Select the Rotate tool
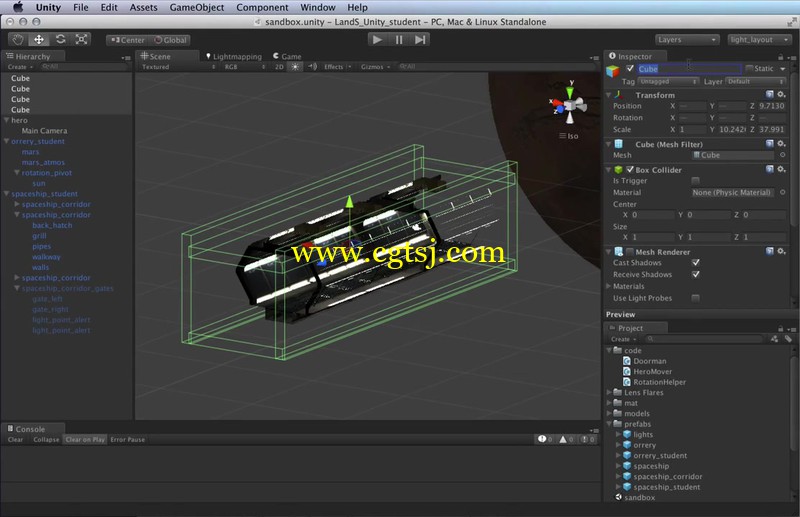This screenshot has height=517, width=800. 60,39
